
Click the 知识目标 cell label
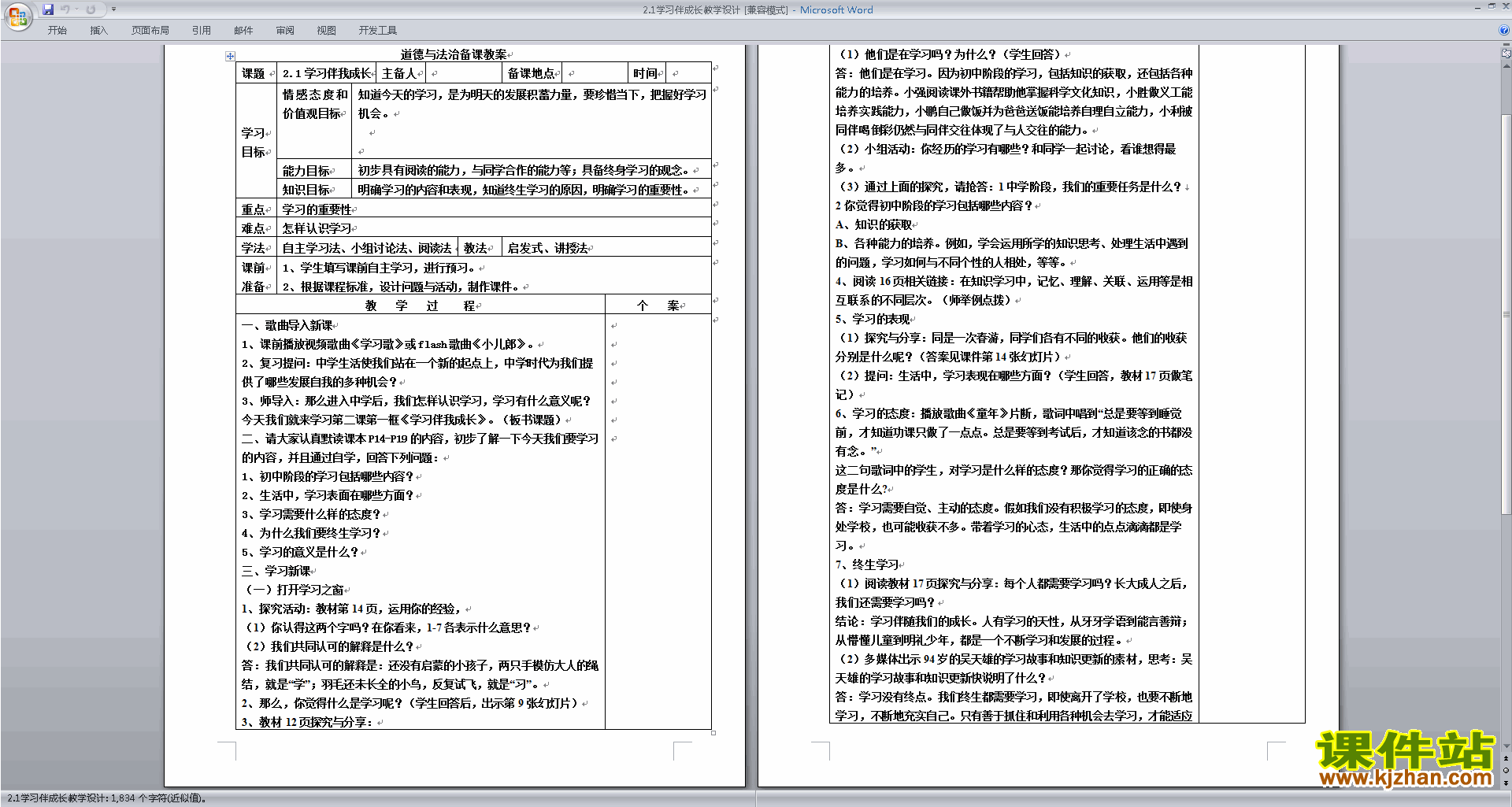point(306,190)
